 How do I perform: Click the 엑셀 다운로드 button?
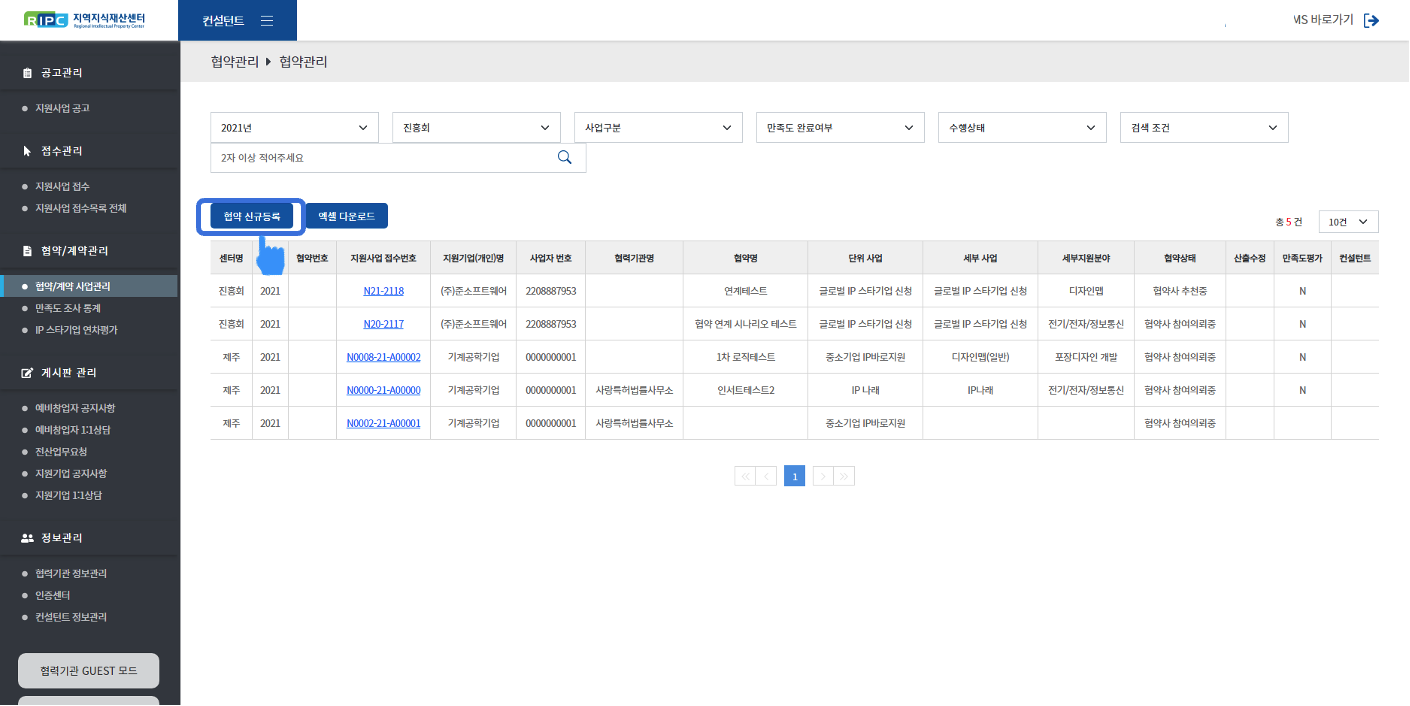click(346, 216)
